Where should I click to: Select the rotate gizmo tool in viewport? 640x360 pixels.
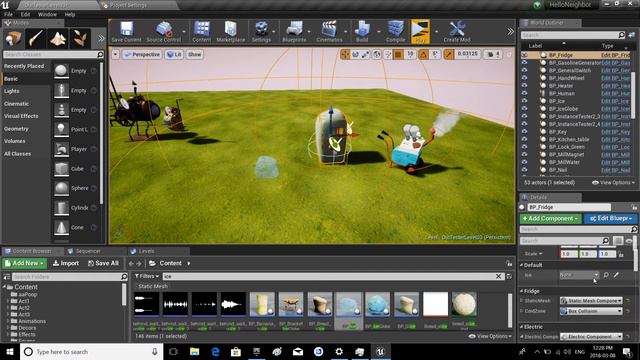coord(356,54)
